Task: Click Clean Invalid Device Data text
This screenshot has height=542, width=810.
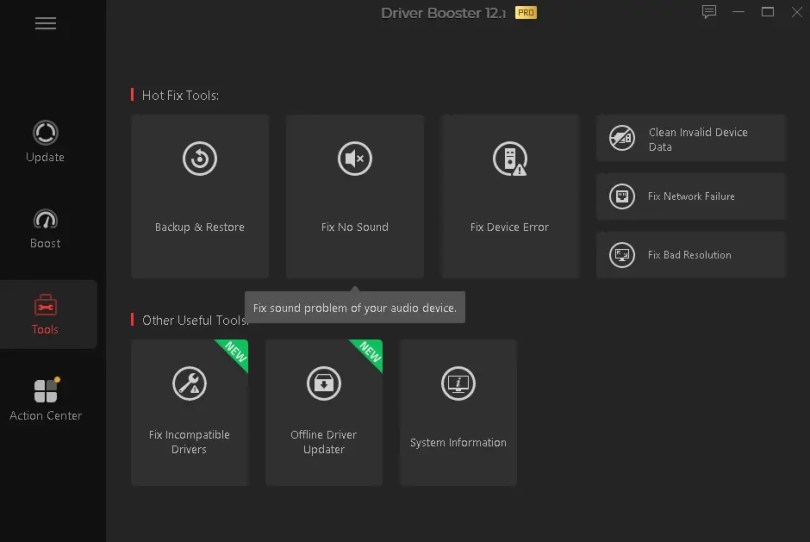Action: click(x=698, y=140)
